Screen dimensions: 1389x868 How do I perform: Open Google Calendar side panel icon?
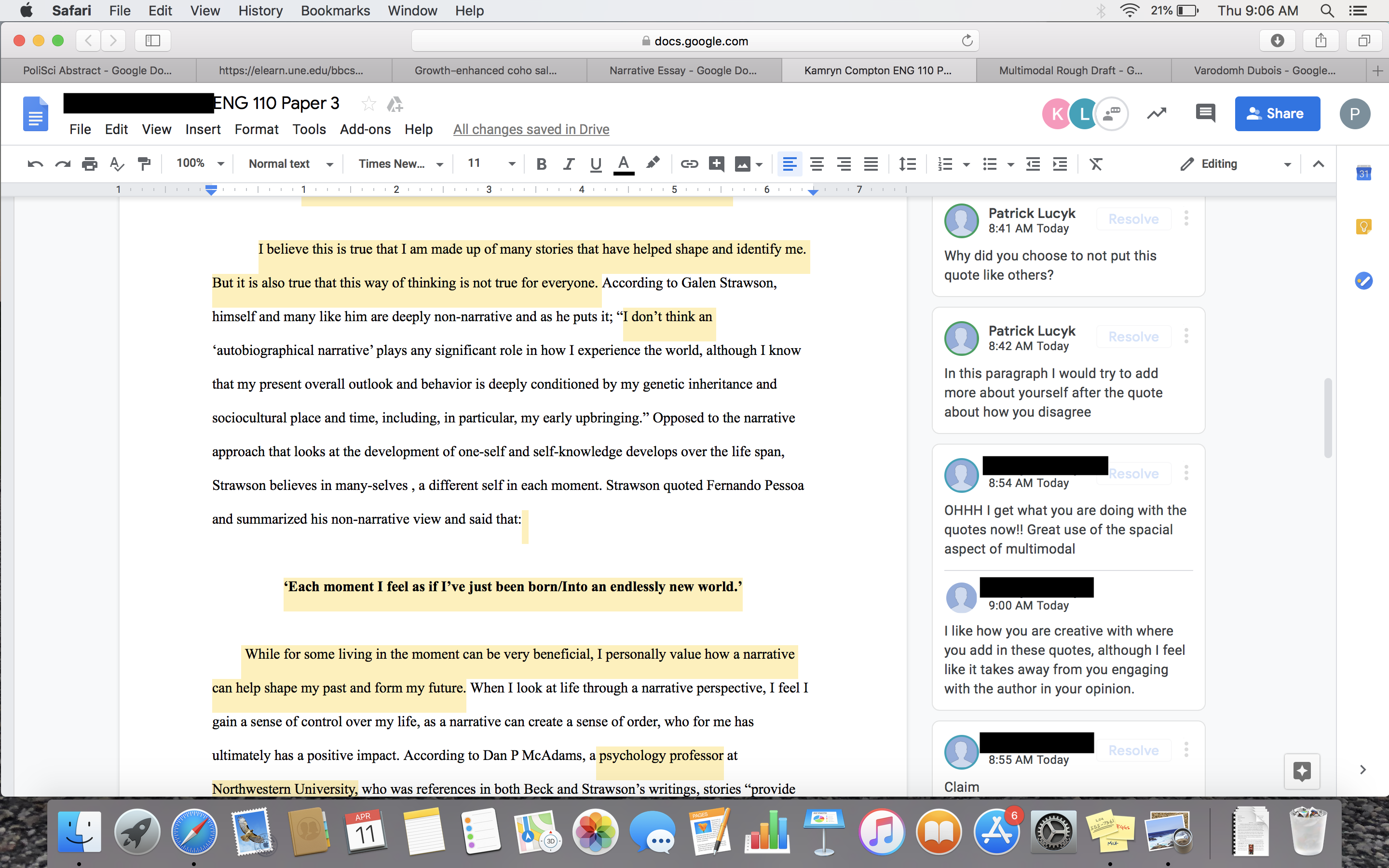1364,174
